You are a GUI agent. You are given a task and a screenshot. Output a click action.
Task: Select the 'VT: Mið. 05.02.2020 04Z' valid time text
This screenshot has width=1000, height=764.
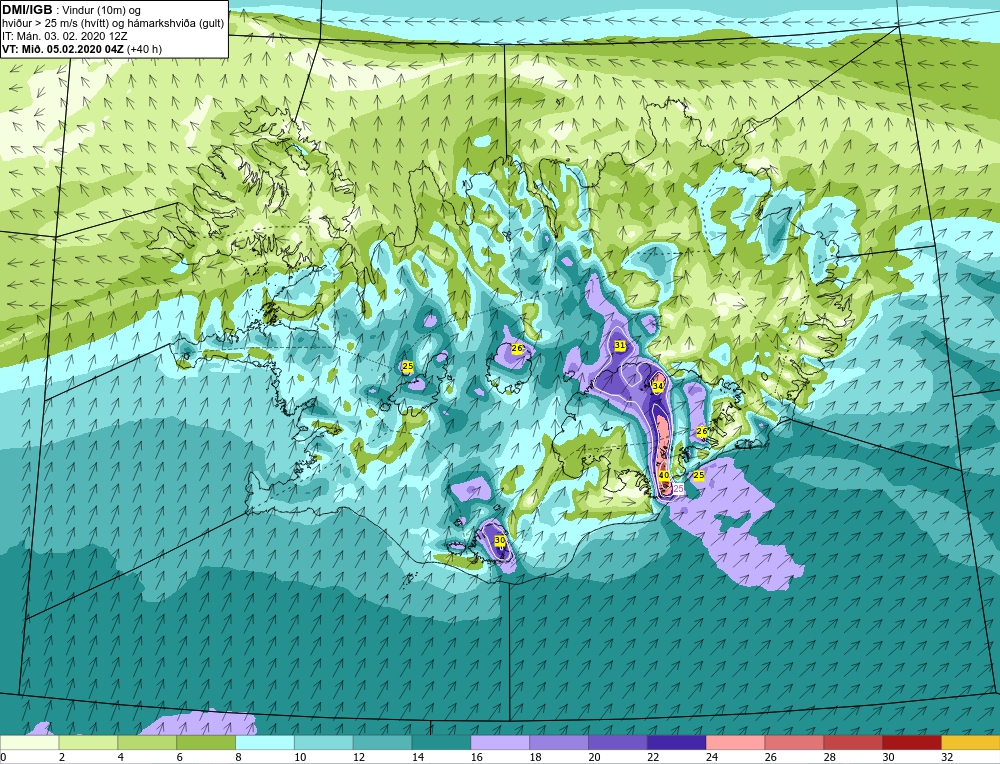pos(64,49)
